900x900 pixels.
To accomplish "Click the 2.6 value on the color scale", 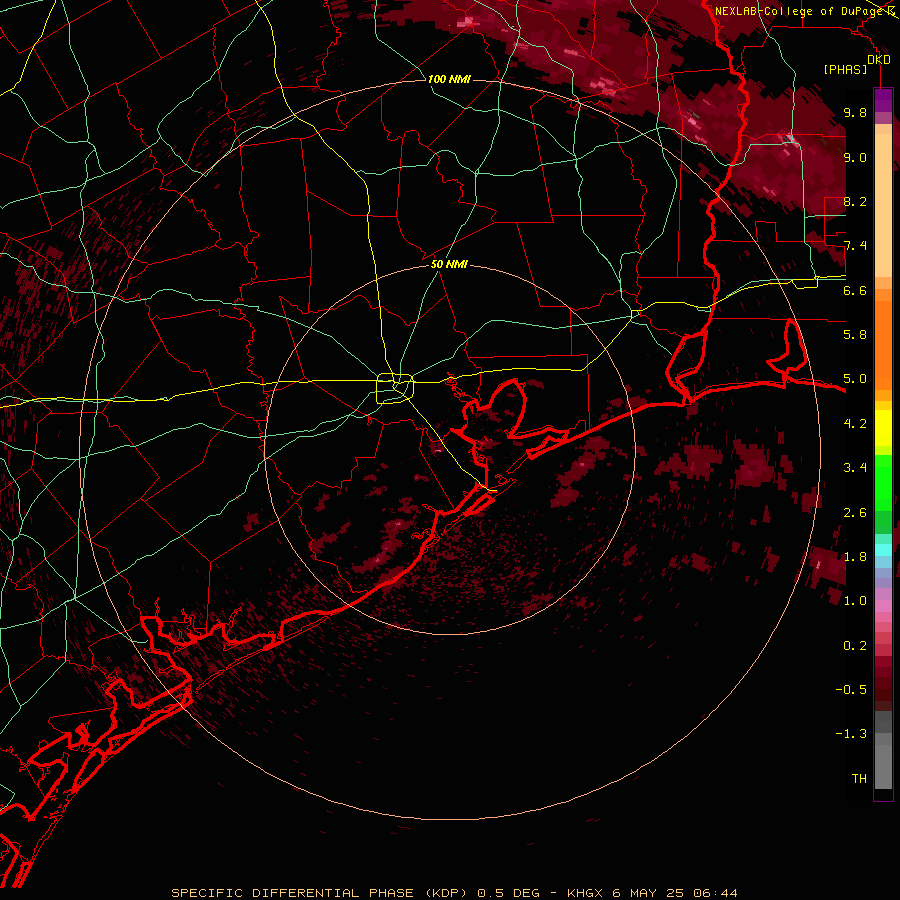I will [855, 513].
